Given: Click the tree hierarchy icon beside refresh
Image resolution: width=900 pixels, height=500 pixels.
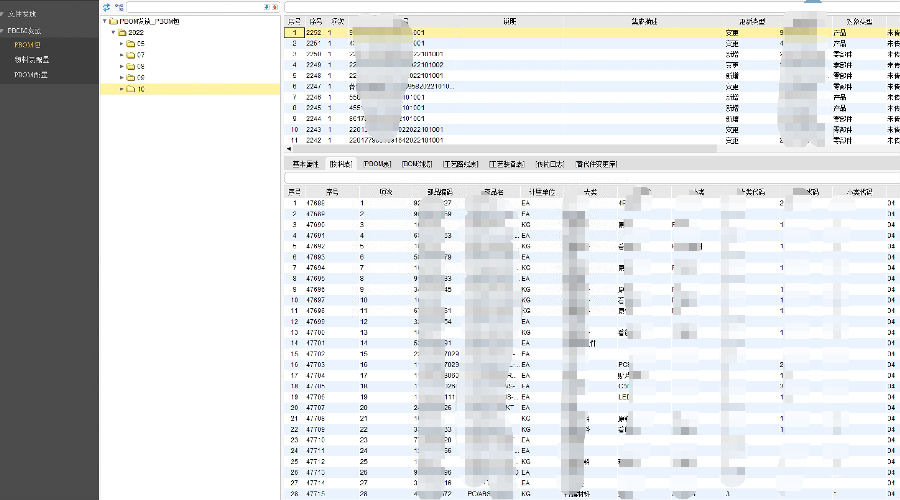Looking at the screenshot, I should tap(119, 7).
